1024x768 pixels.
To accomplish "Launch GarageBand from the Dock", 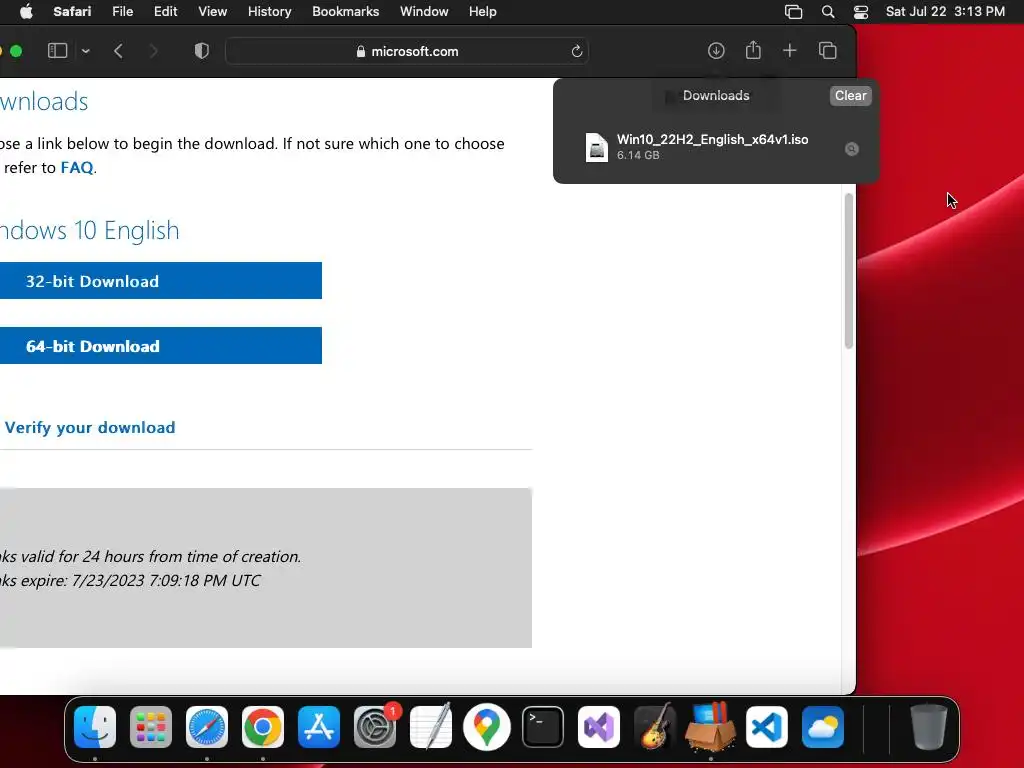I will (x=654, y=726).
